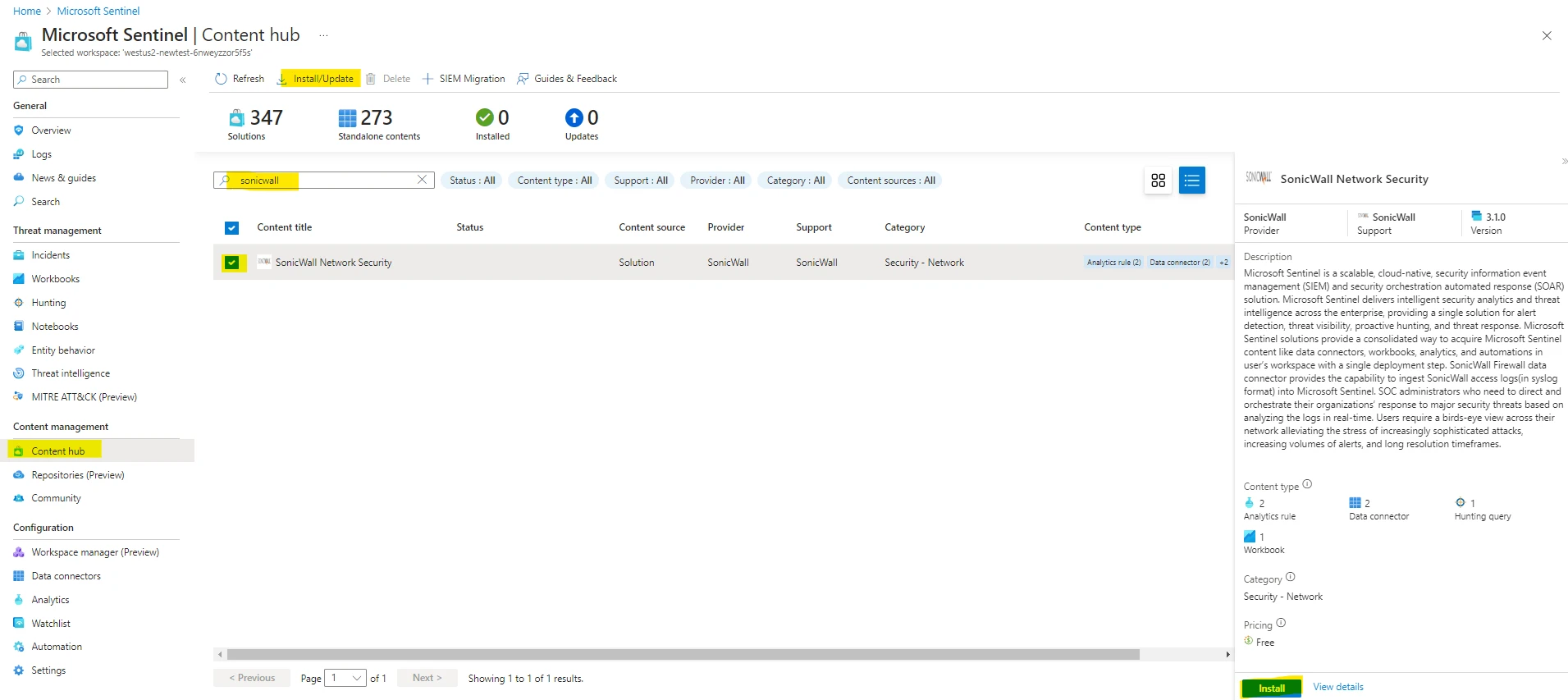Click the Entity behavior icon
The image size is (1568, 700).
(x=19, y=350)
